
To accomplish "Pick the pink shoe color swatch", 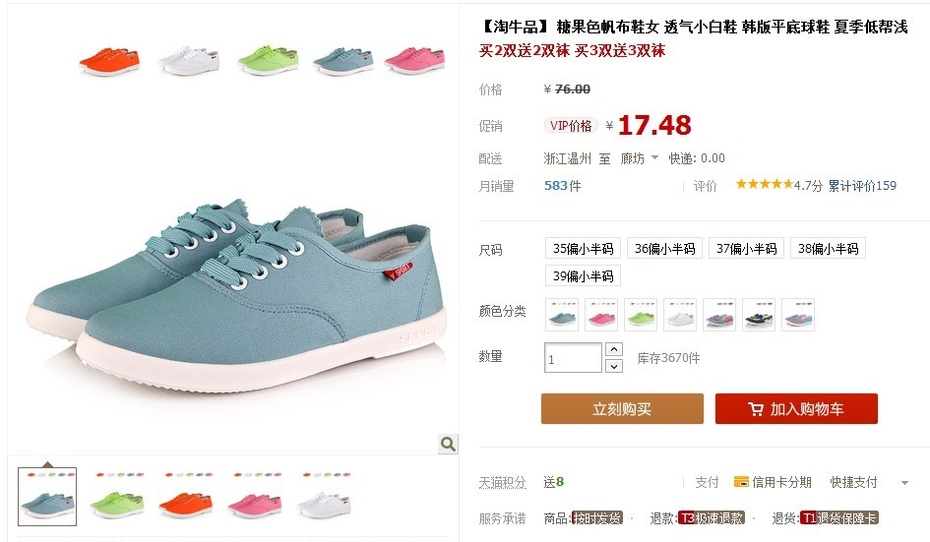I will pyautogui.click(x=601, y=314).
